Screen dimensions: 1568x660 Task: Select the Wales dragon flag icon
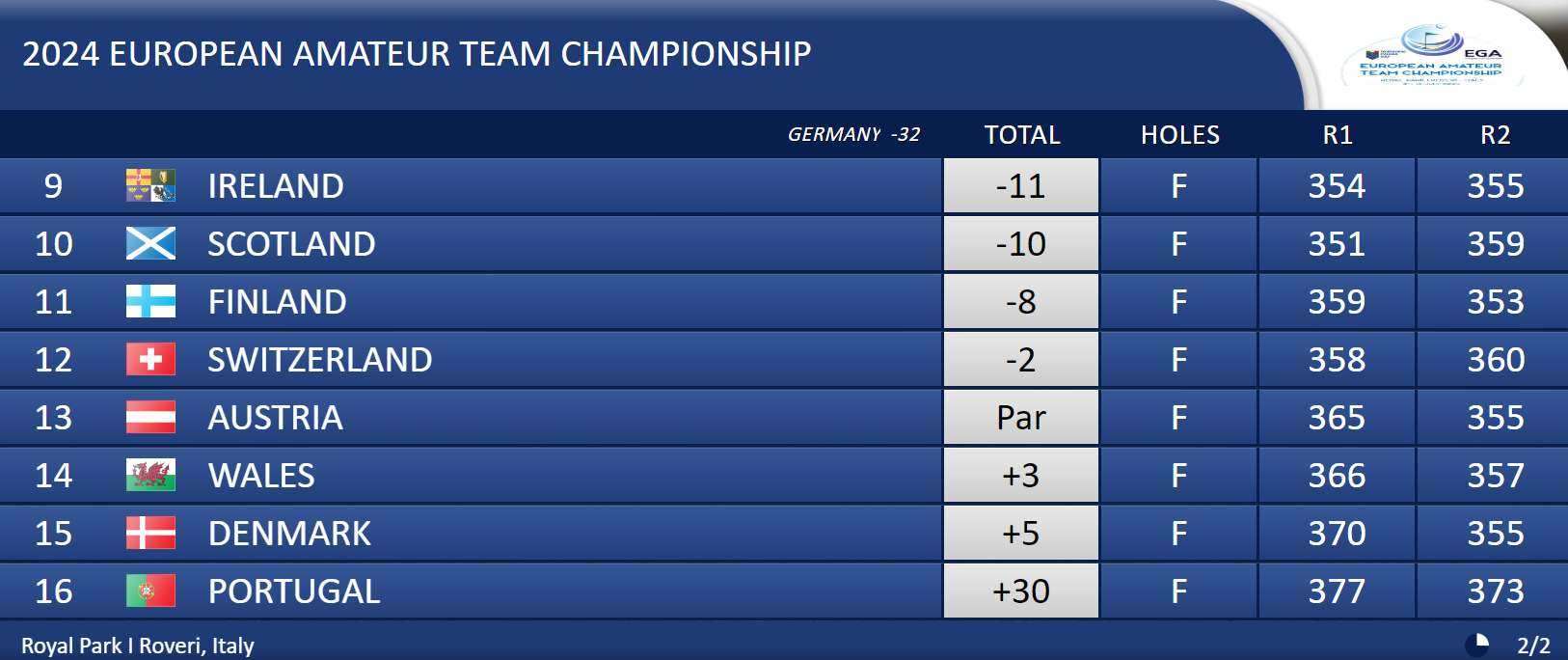click(150, 475)
